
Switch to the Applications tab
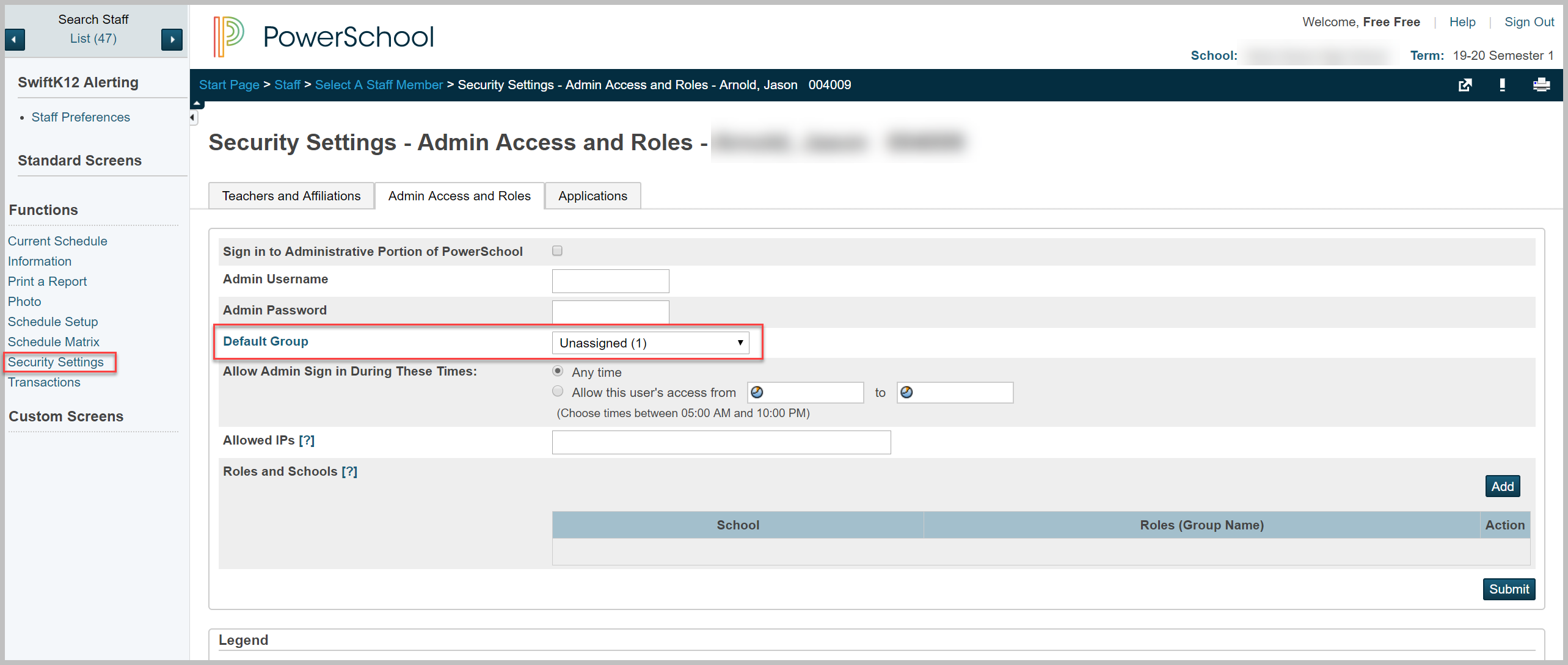point(592,195)
